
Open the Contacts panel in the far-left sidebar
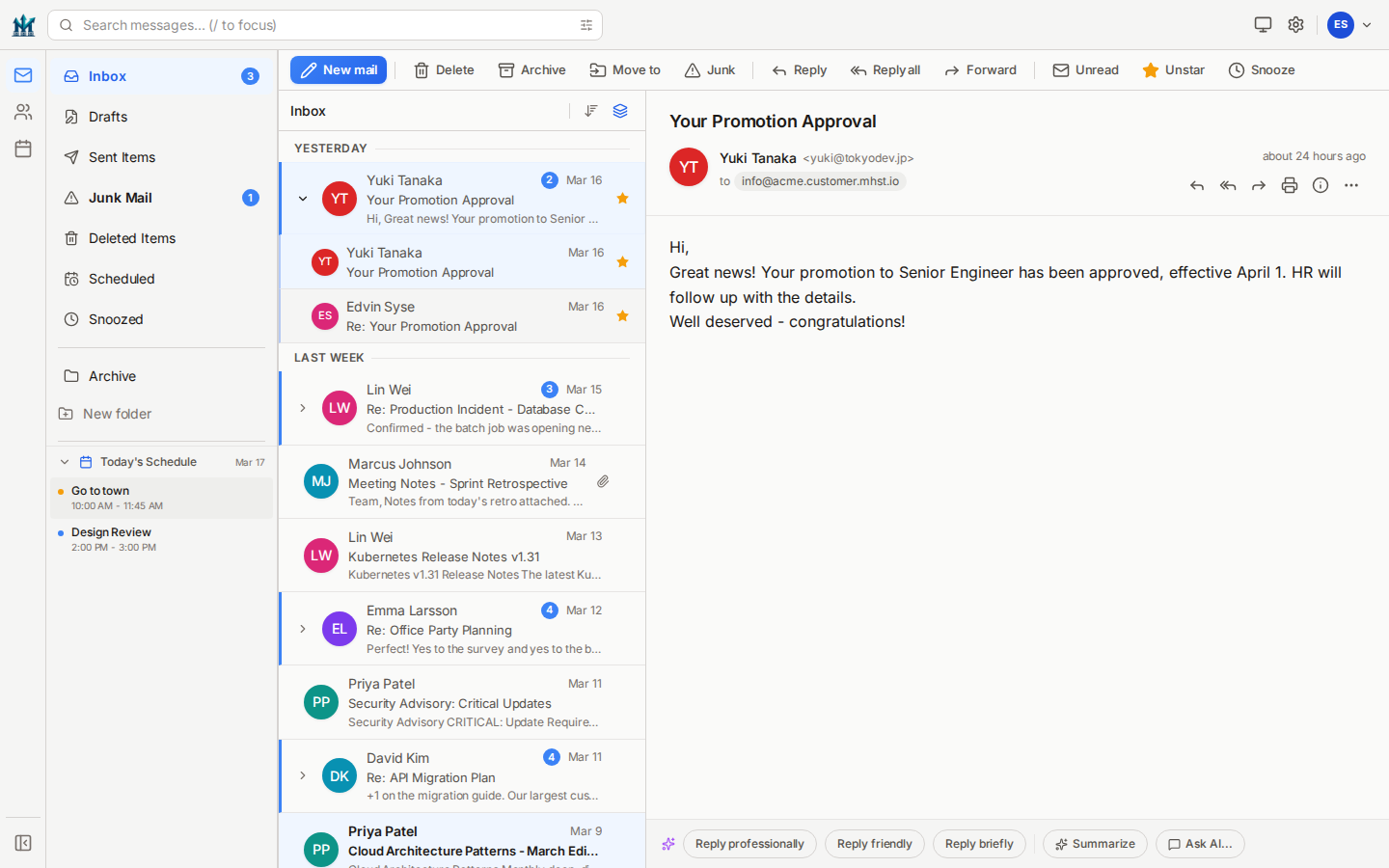pyautogui.click(x=22, y=111)
